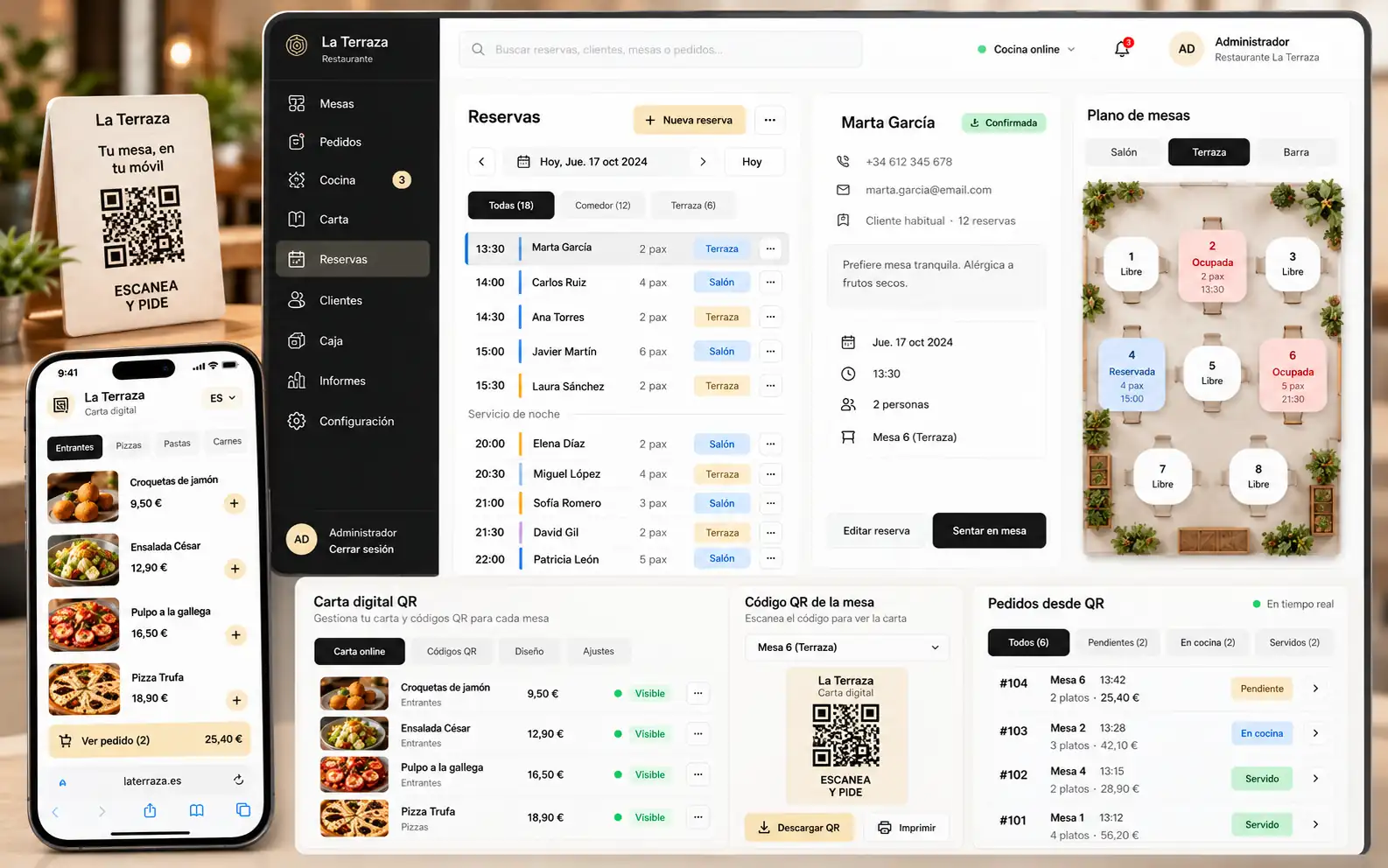Open Ver pedido (2) on phone
Viewport: 1388px width, 868px height.
pos(151,740)
